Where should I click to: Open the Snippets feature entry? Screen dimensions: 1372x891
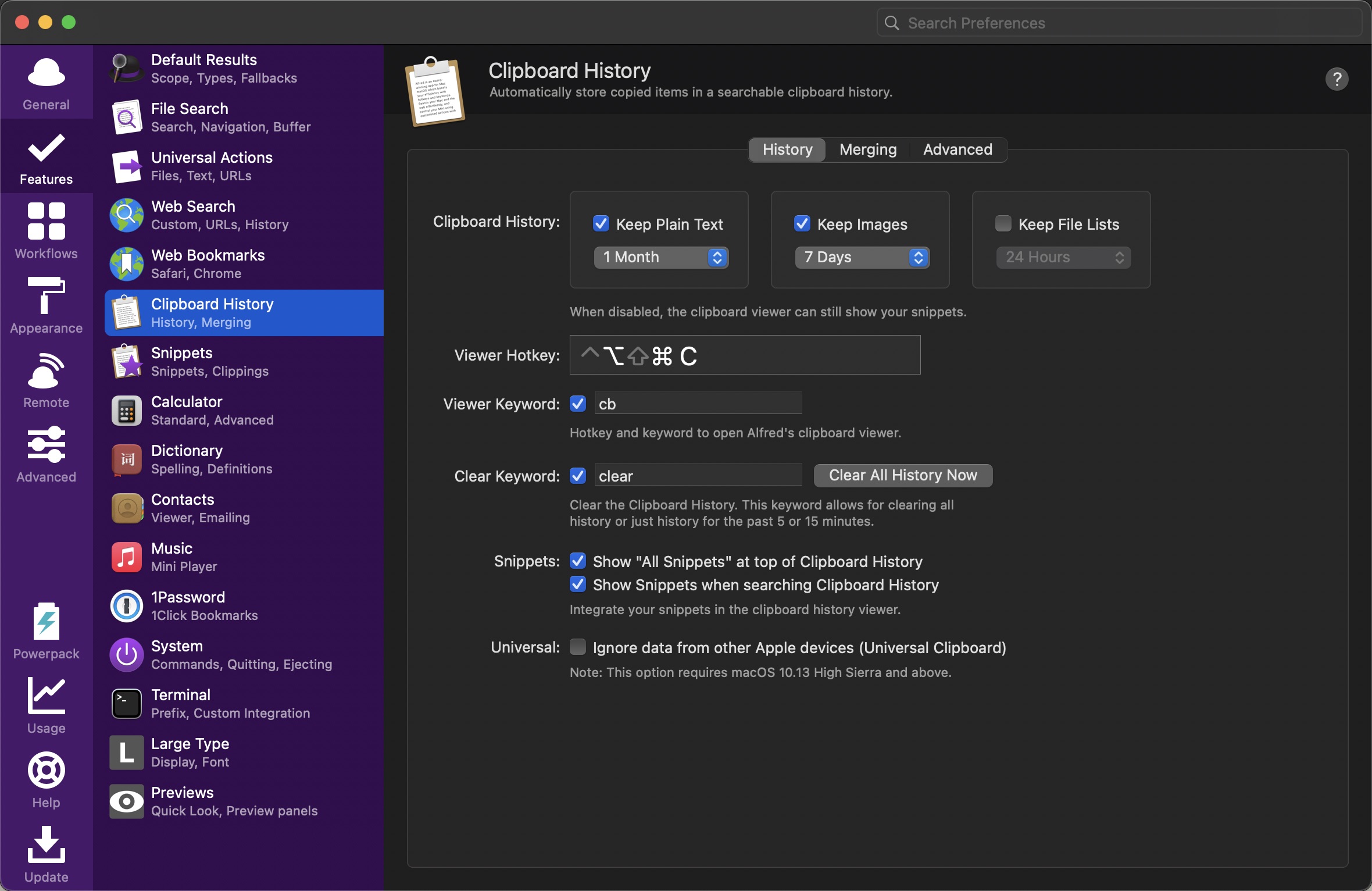tap(244, 362)
